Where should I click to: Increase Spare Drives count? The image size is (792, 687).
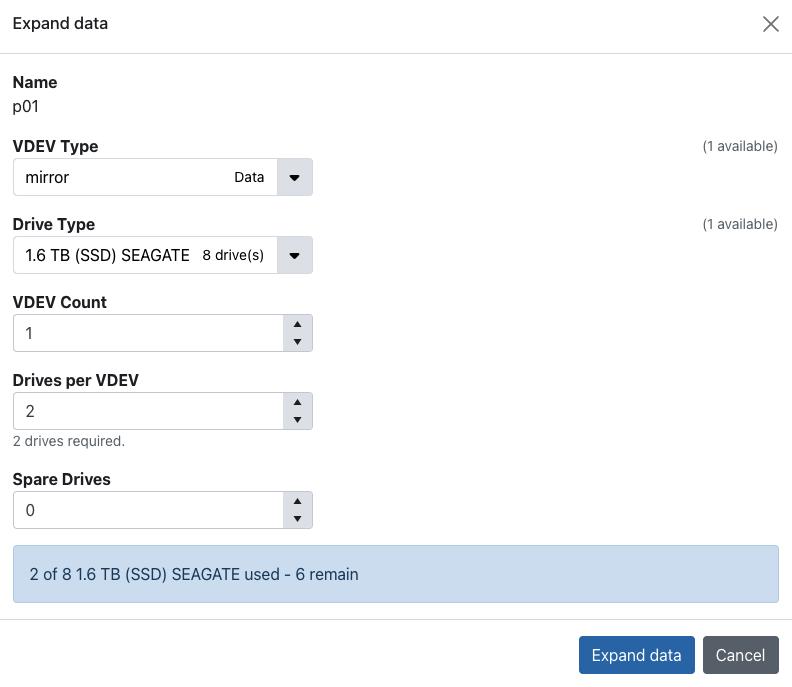(298, 501)
